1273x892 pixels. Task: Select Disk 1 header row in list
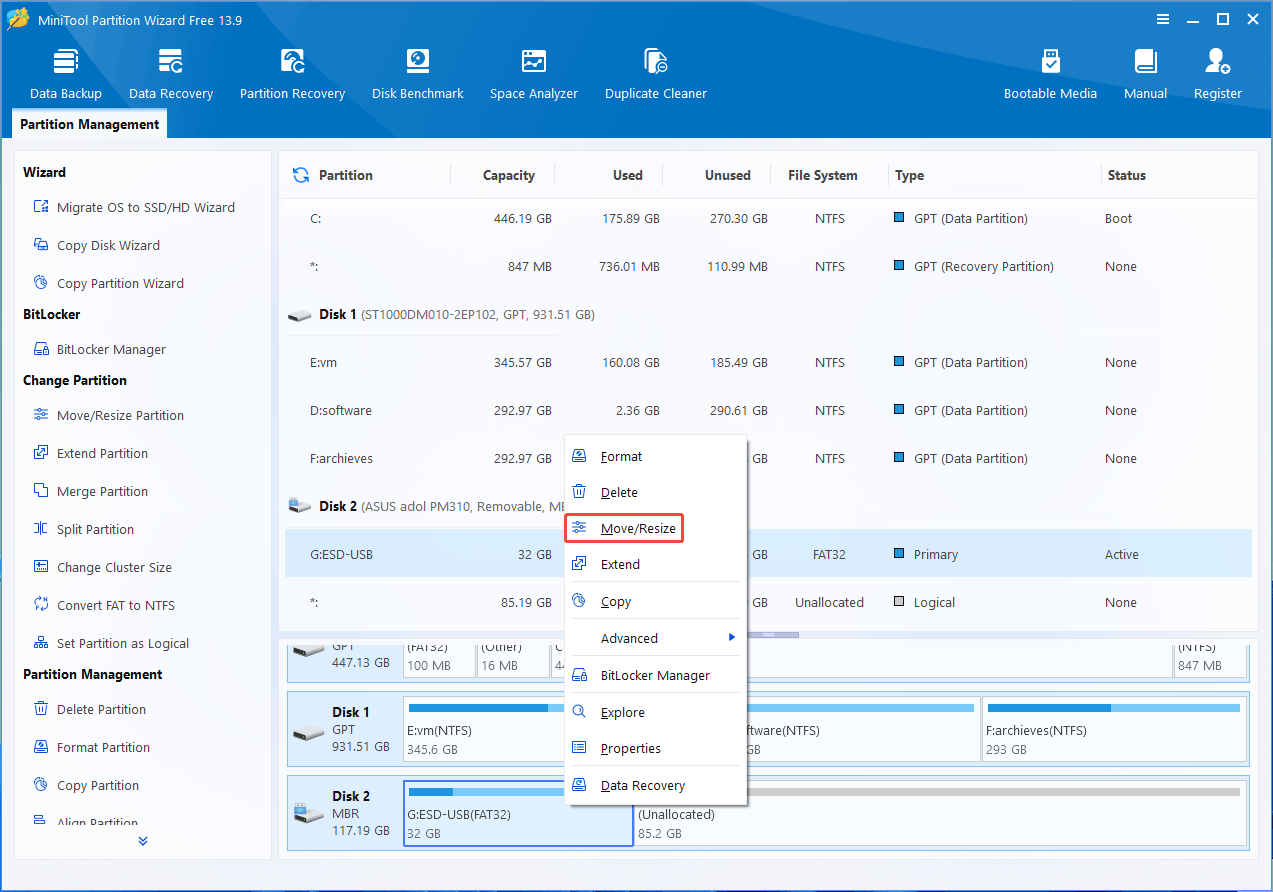(x=768, y=315)
